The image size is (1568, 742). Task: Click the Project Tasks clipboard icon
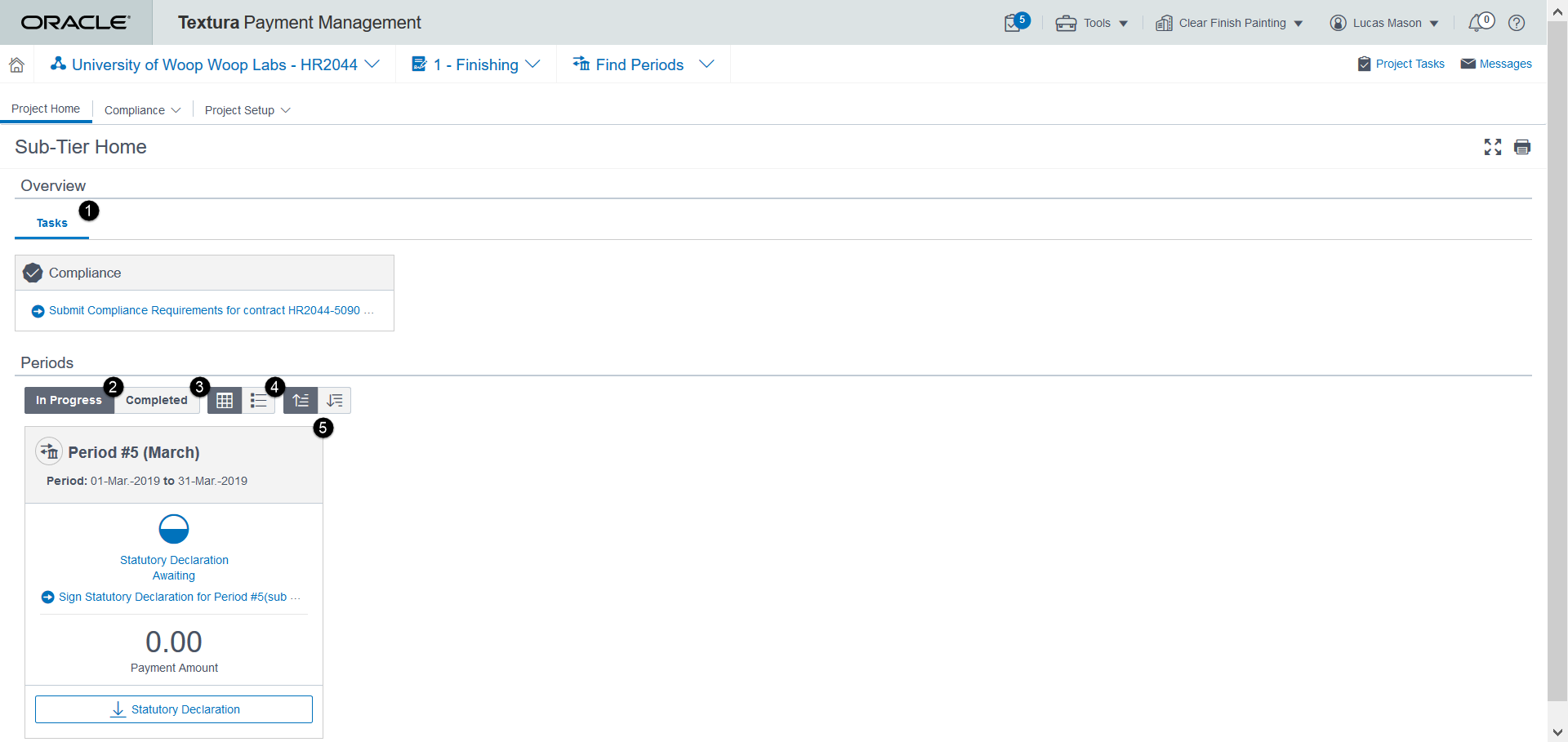pyautogui.click(x=1364, y=64)
